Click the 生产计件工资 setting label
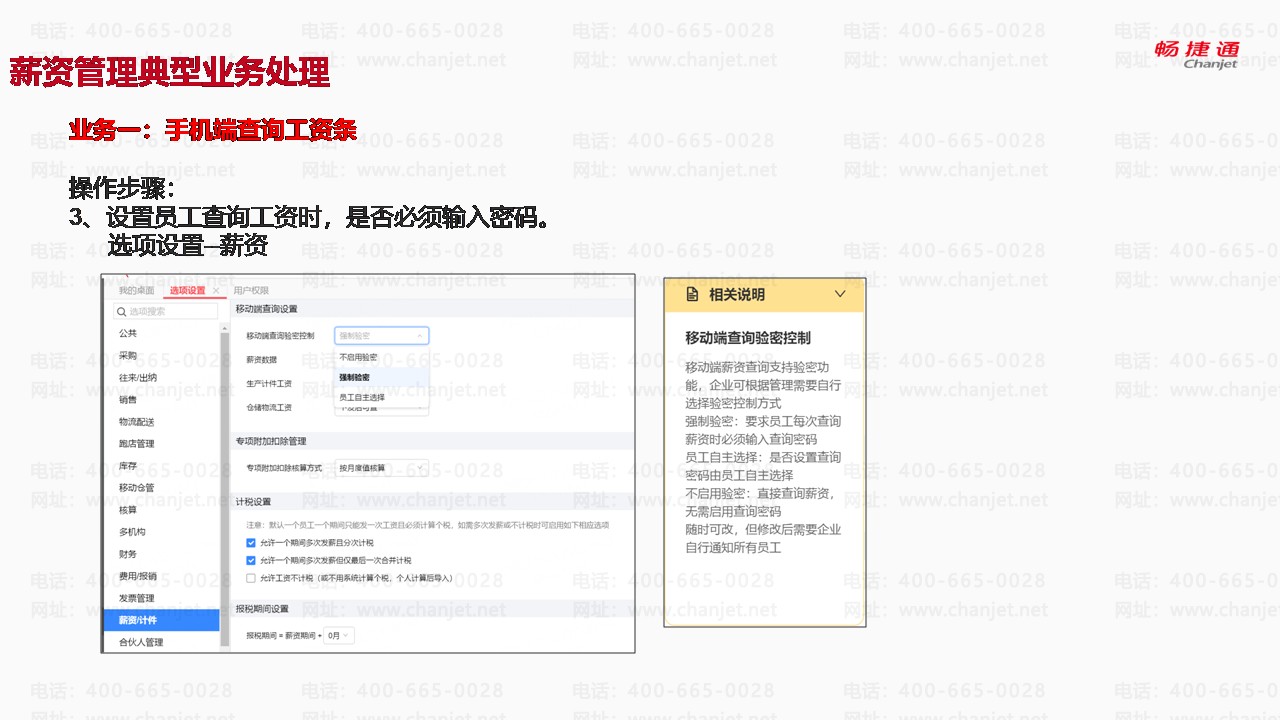 coord(269,384)
